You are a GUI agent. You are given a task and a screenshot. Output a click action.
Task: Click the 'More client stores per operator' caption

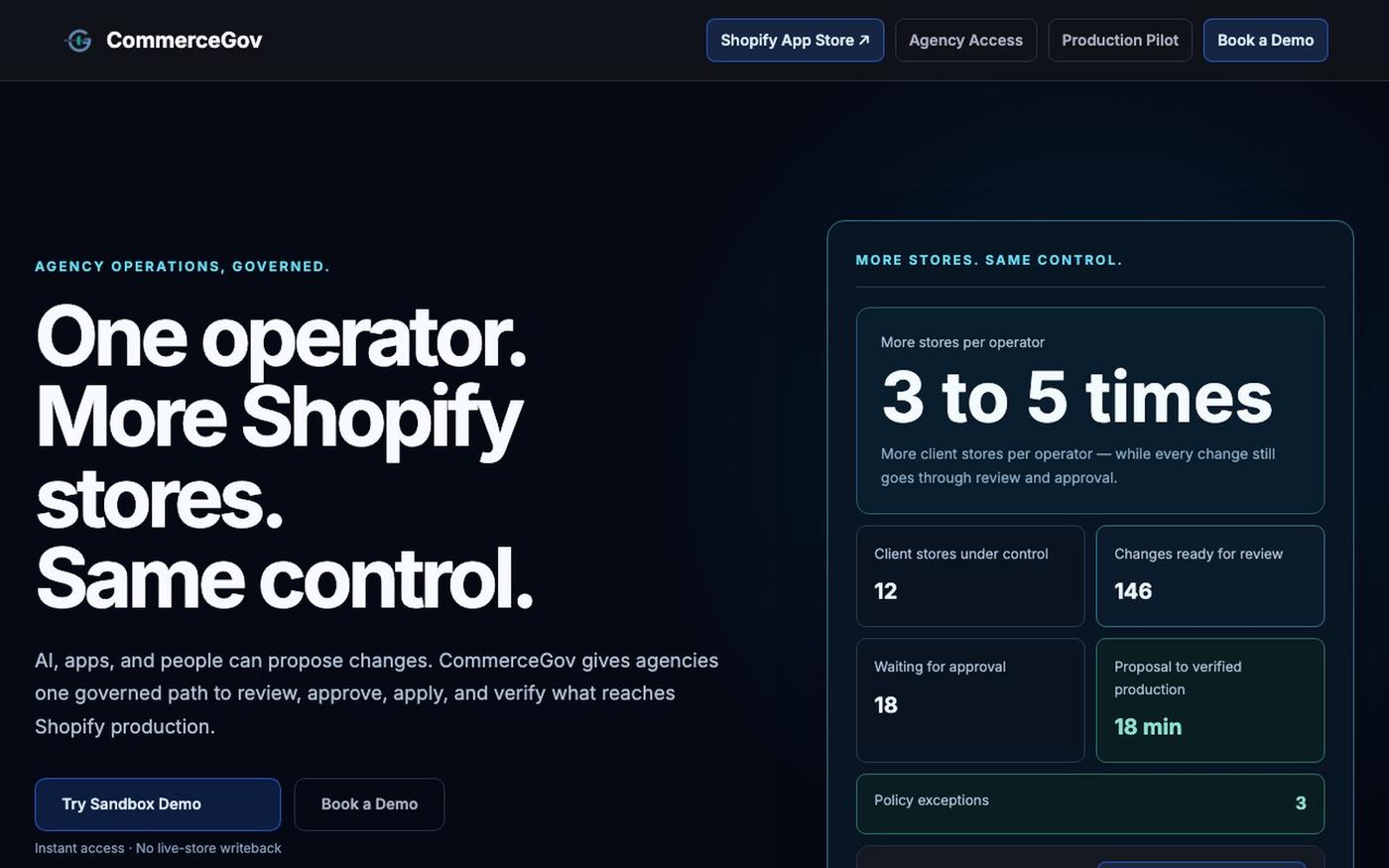pos(1078,465)
